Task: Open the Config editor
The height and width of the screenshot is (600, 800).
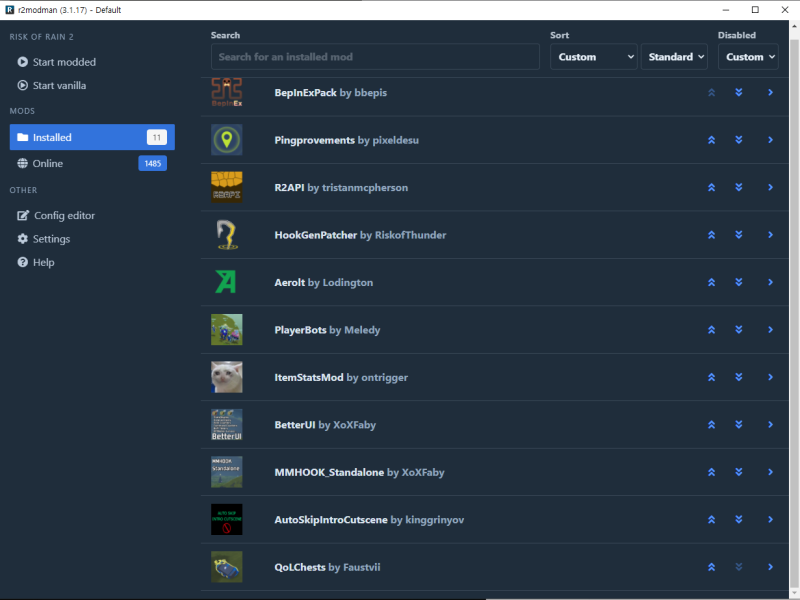Action: [56, 215]
